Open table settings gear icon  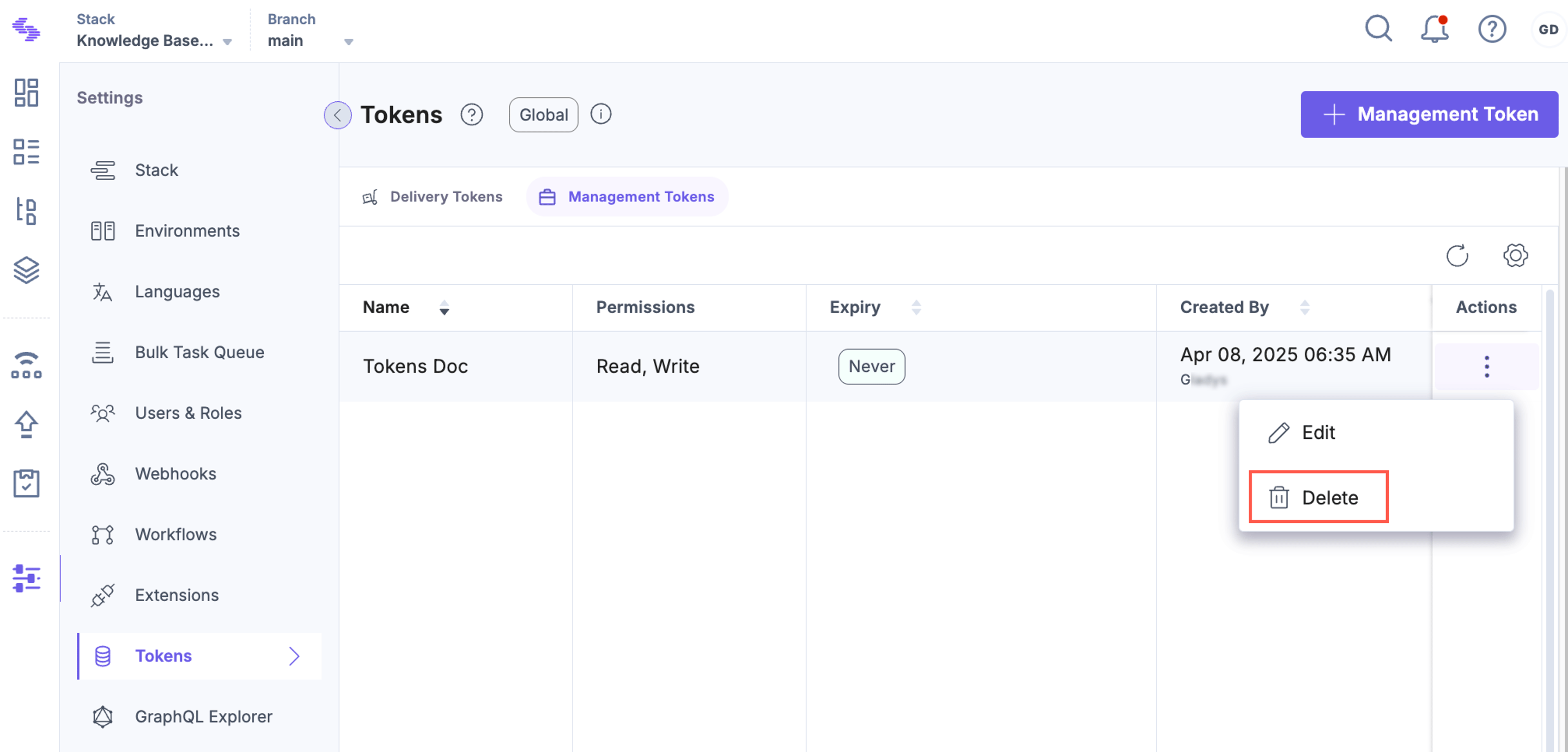click(x=1515, y=256)
